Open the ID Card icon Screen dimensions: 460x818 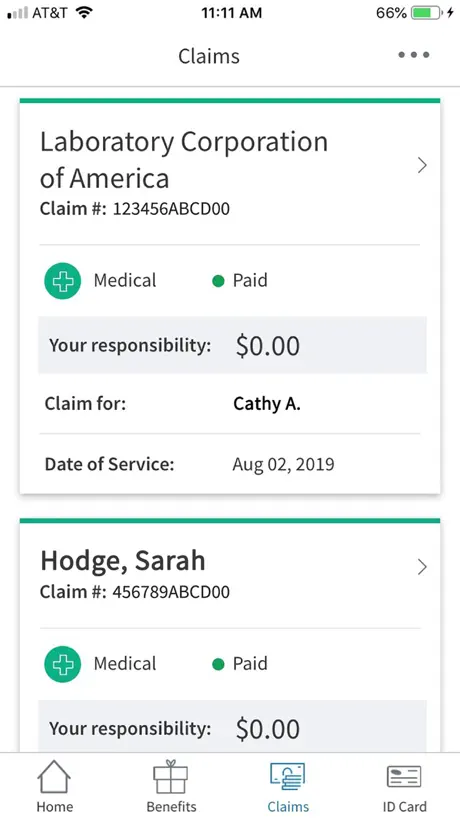(x=404, y=777)
